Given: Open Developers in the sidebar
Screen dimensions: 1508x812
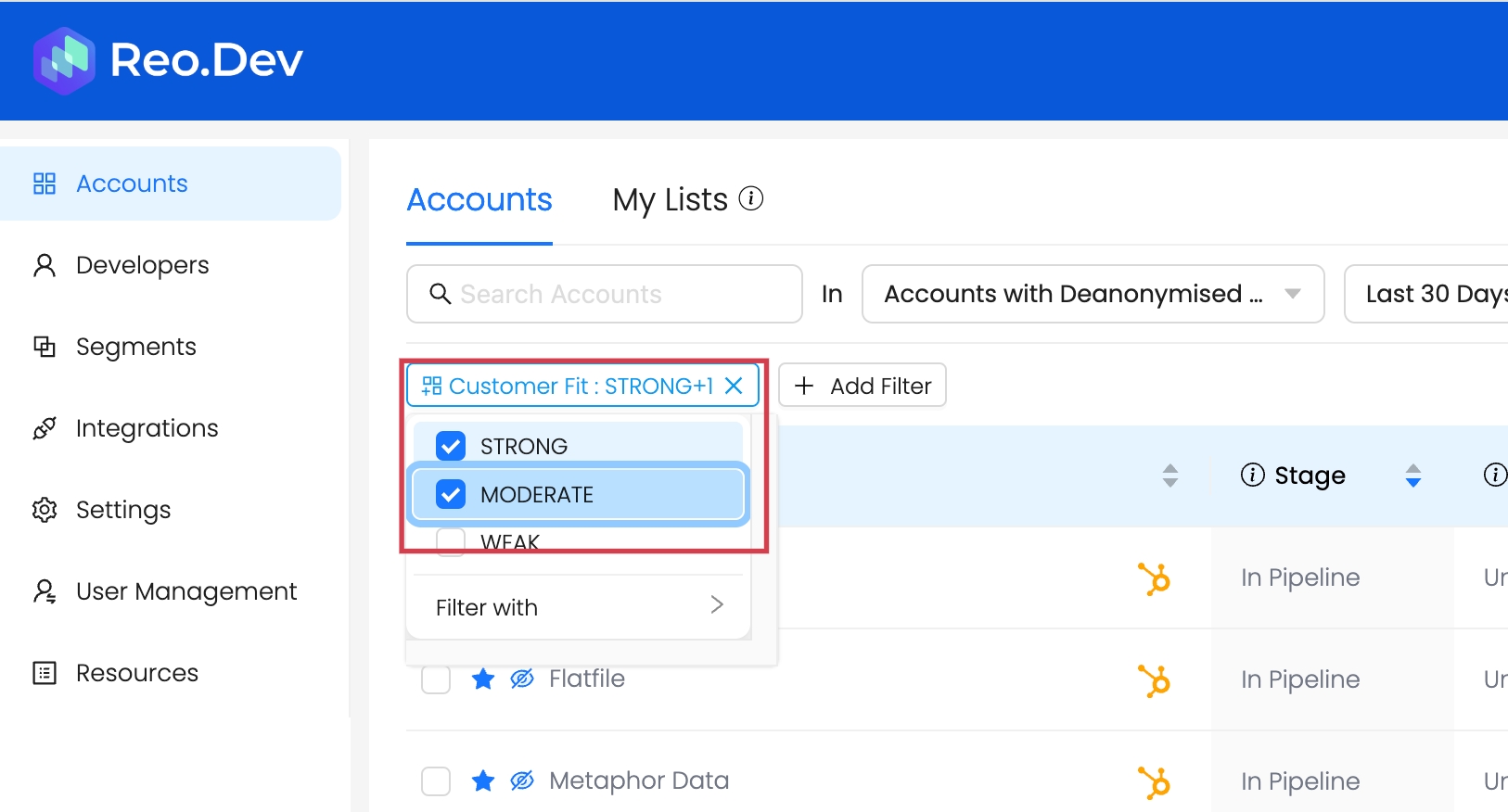Looking at the screenshot, I should (142, 265).
